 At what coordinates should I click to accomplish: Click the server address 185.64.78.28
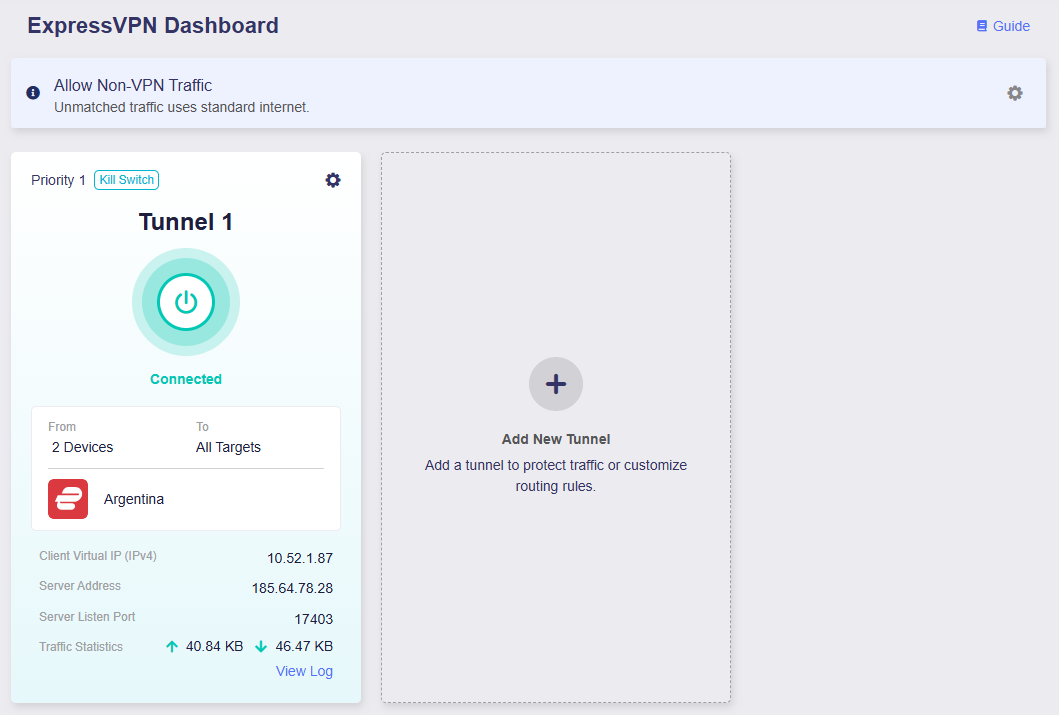pos(292,588)
